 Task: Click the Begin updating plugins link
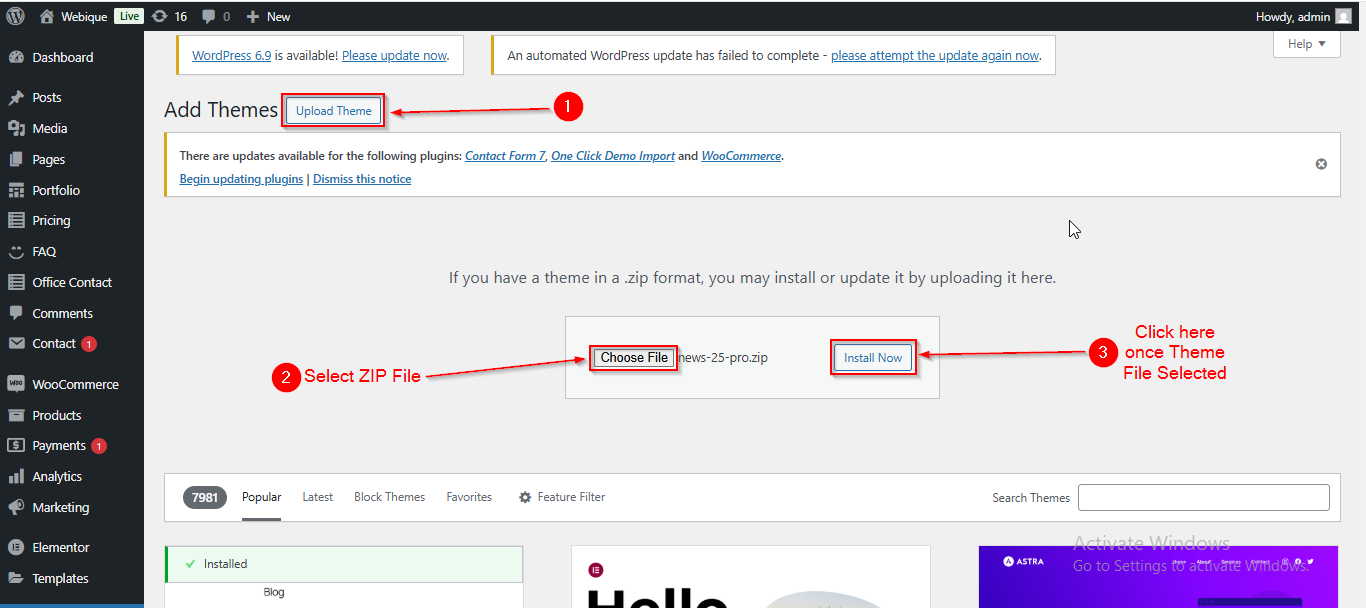pos(241,179)
